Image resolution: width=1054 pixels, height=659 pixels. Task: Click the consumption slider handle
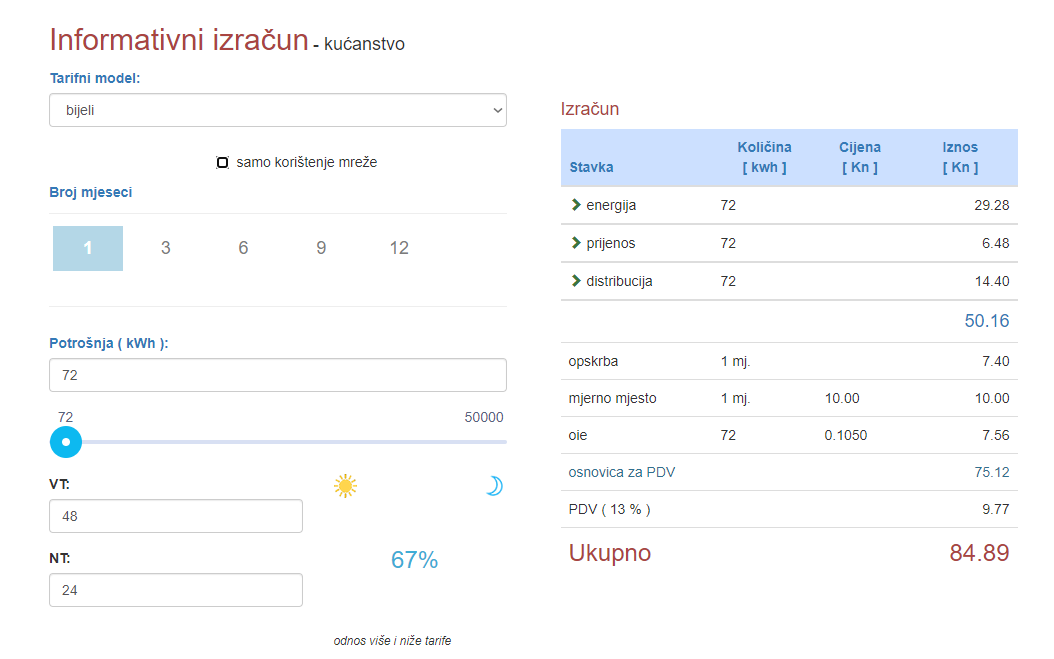tap(66, 441)
